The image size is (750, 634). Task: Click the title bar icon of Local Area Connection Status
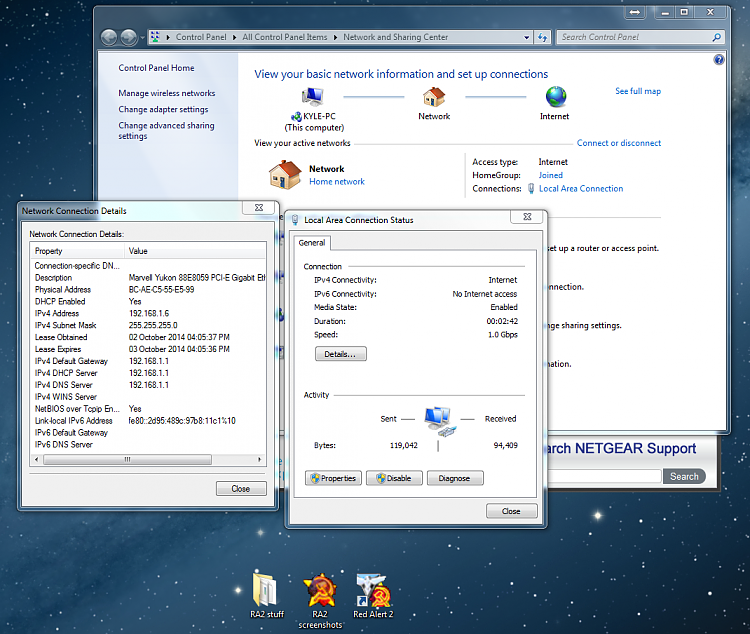click(295, 220)
